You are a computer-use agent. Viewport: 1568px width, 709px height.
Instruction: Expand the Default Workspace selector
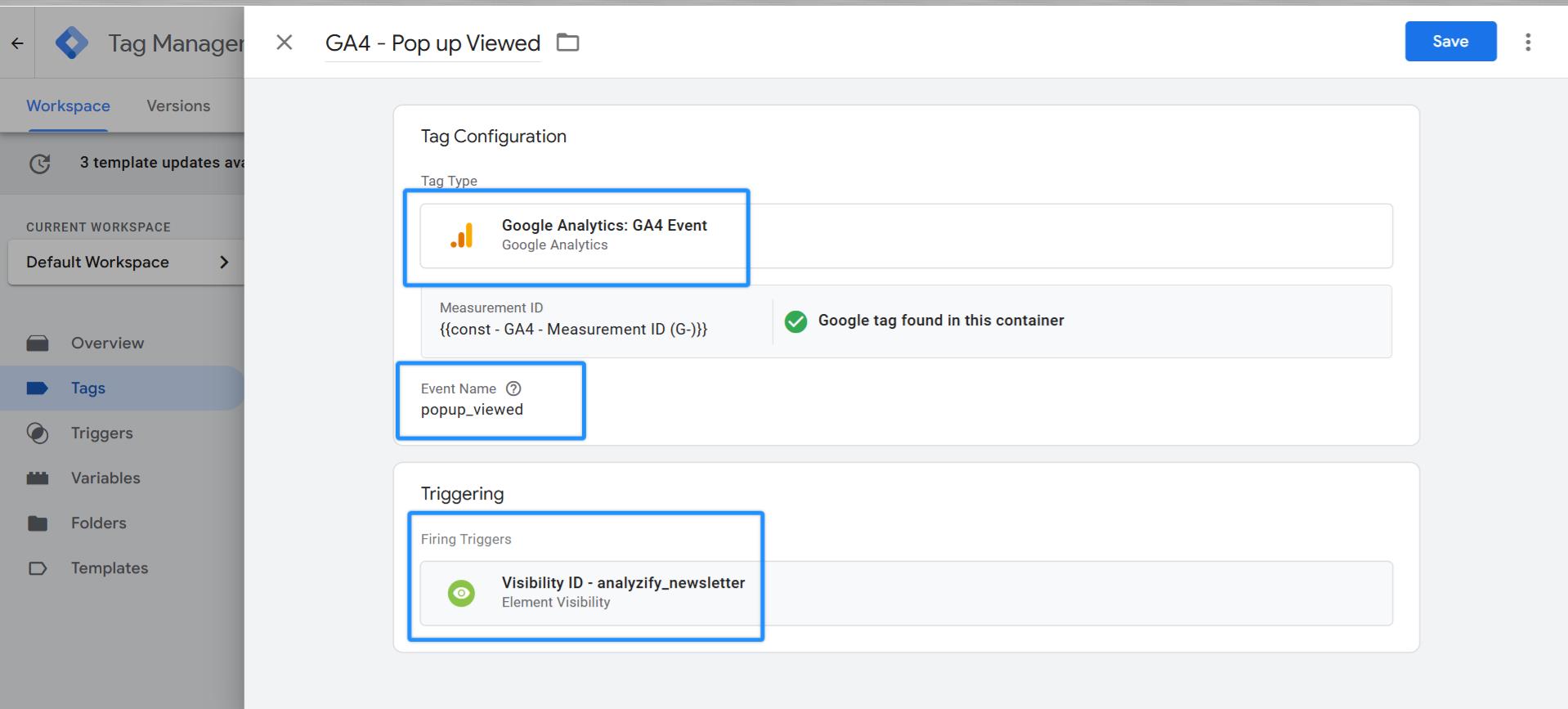(x=126, y=262)
